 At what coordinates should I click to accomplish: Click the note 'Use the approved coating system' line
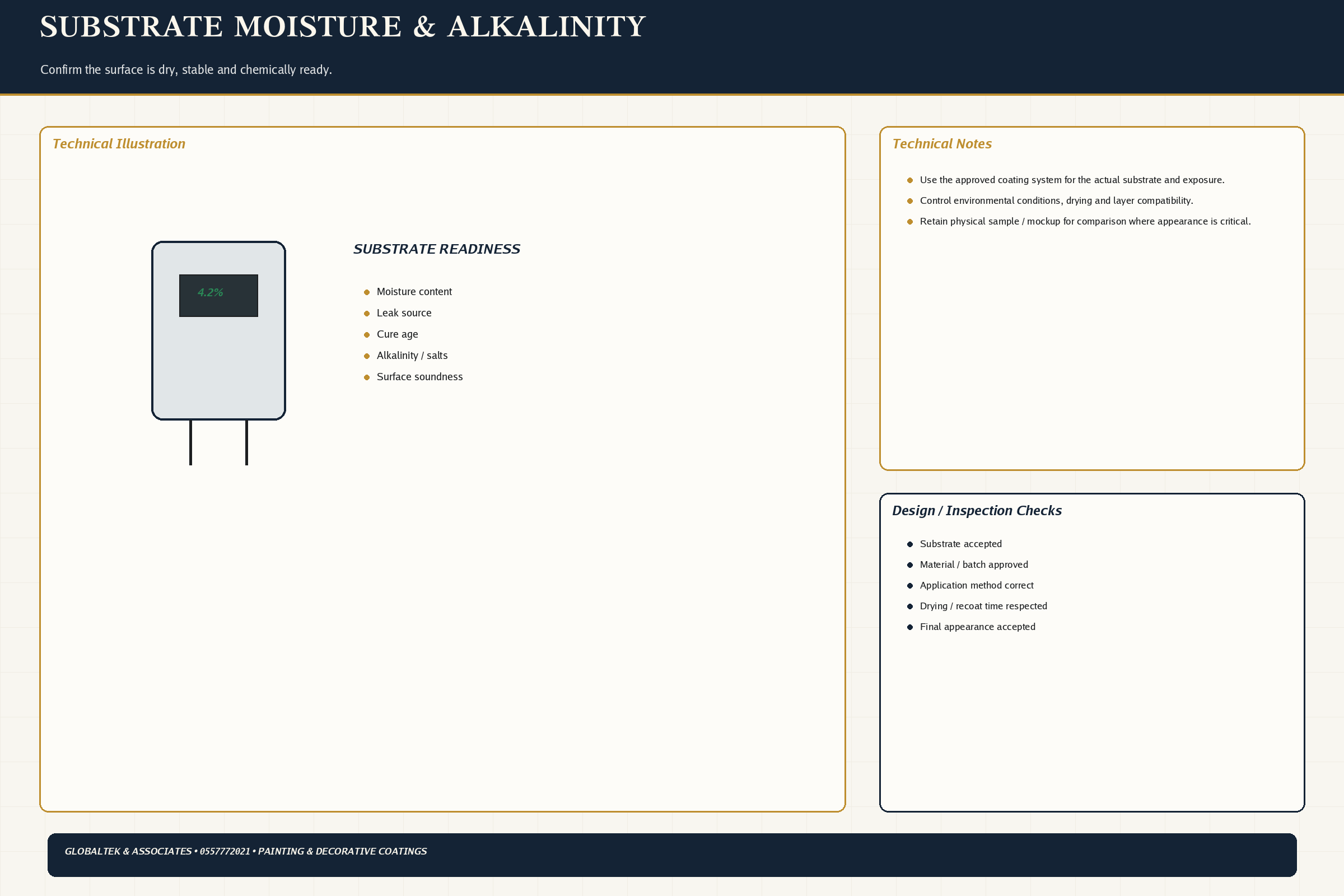point(1066,180)
